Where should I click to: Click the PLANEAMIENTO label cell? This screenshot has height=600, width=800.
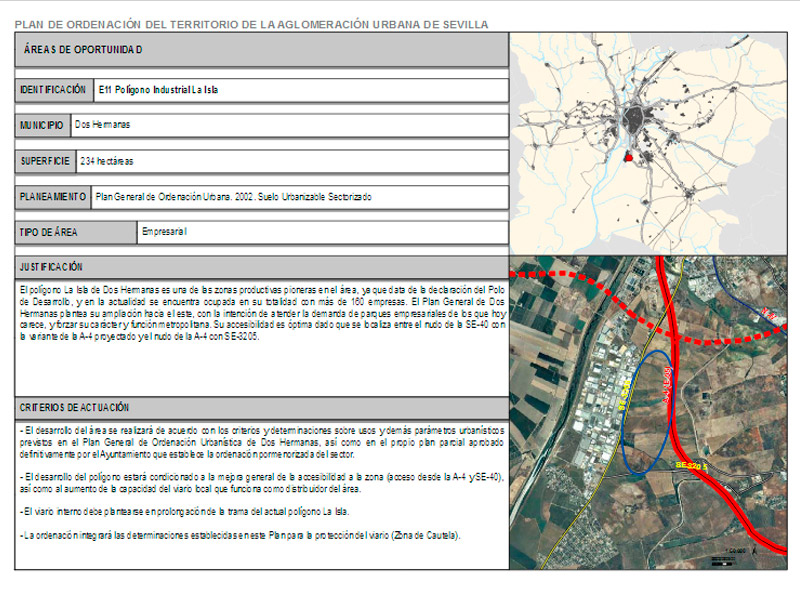(53, 197)
